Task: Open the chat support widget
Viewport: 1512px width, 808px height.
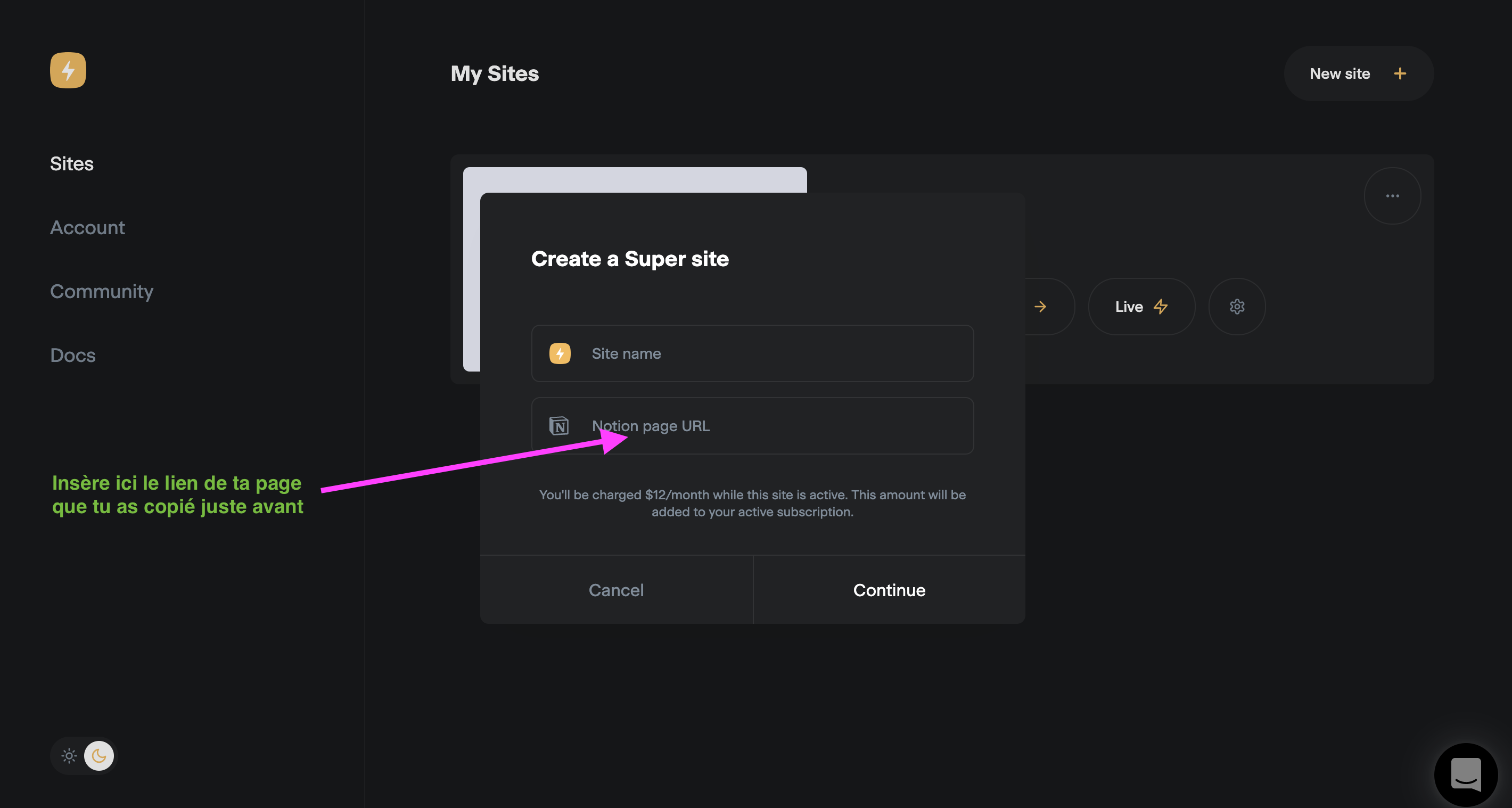Action: (1465, 774)
